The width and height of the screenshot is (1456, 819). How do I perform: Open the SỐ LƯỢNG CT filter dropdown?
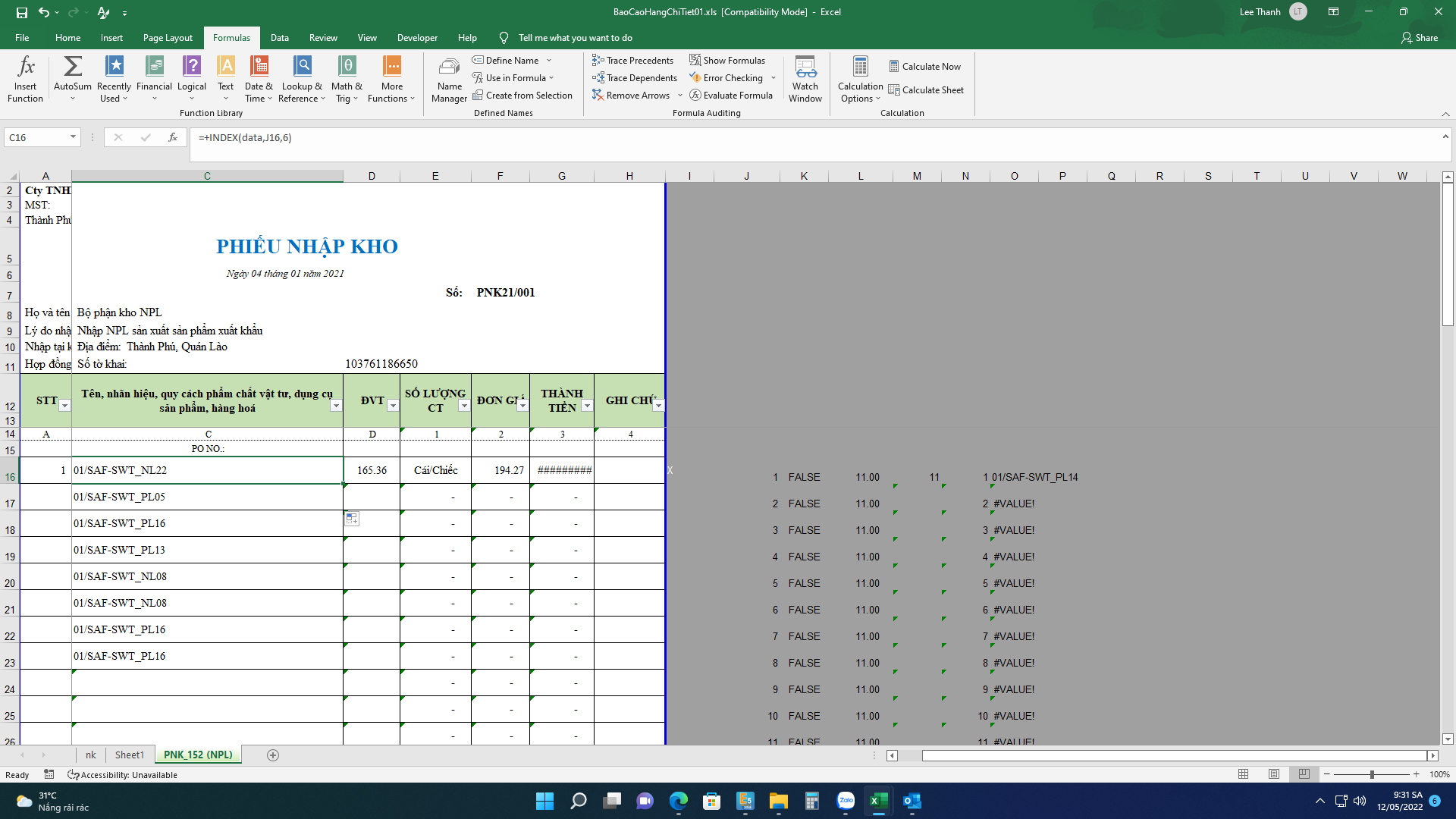[464, 406]
